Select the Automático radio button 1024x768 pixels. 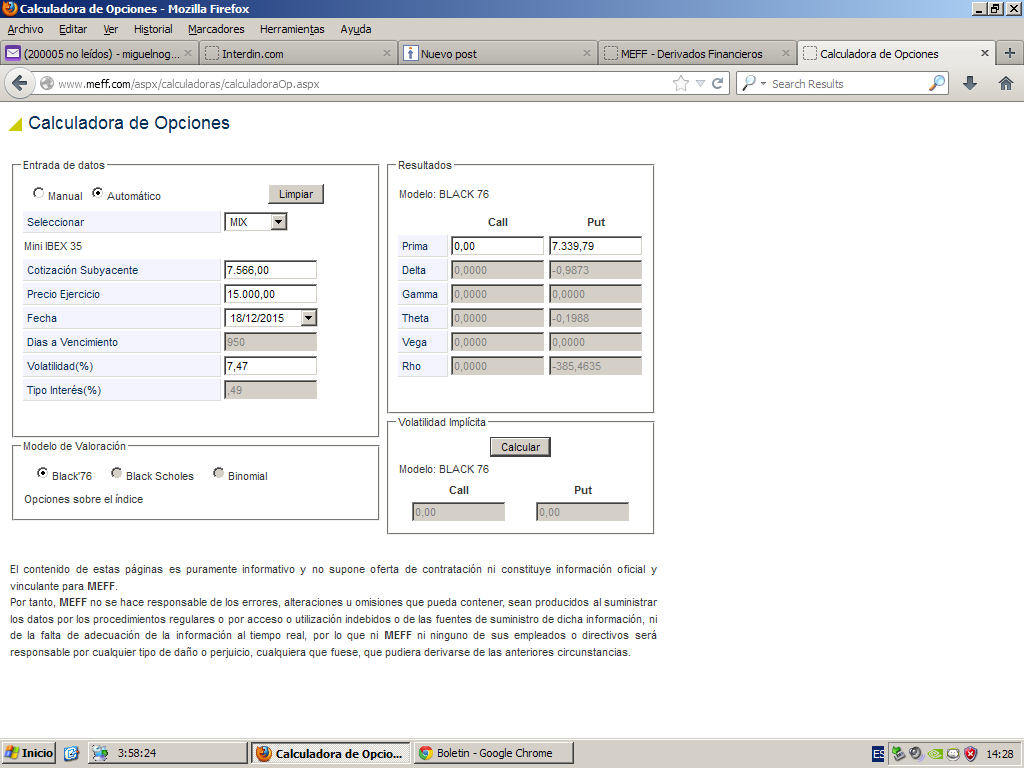tap(97, 193)
